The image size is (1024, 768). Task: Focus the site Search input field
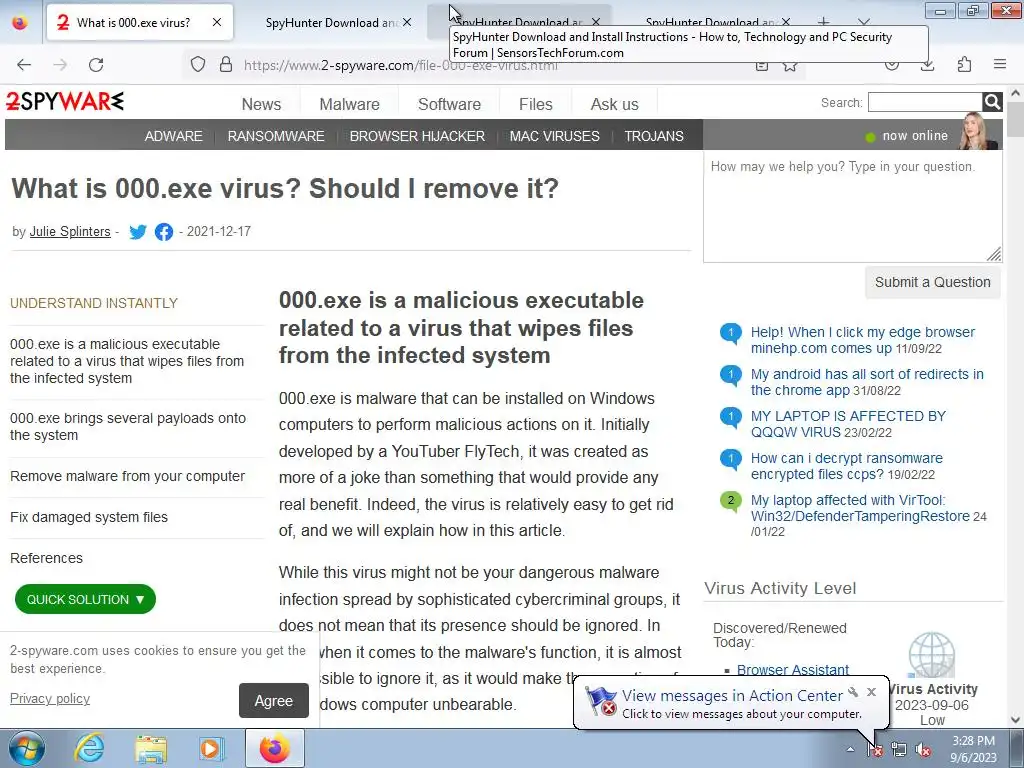coord(925,103)
